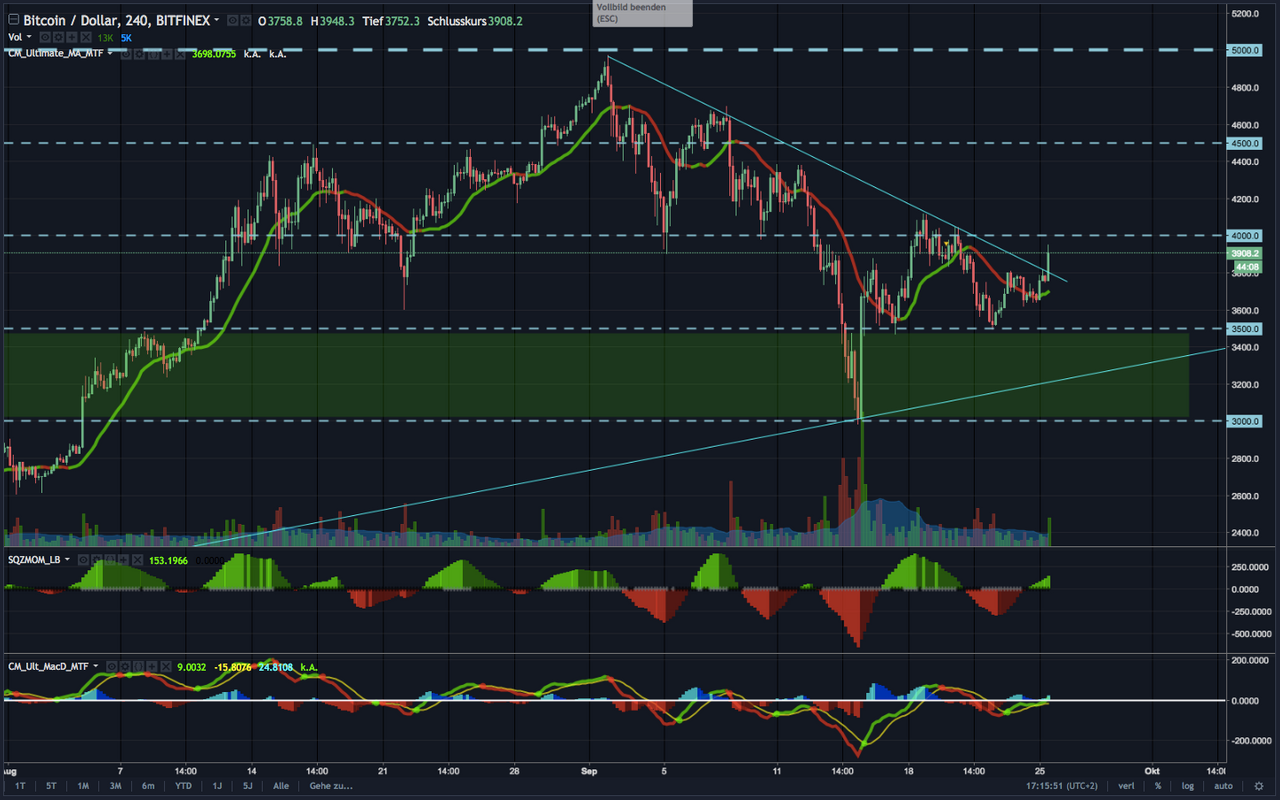The width and height of the screenshot is (1280, 800).
Task: Click the 5000.0 price level label
Action: [1245, 49]
